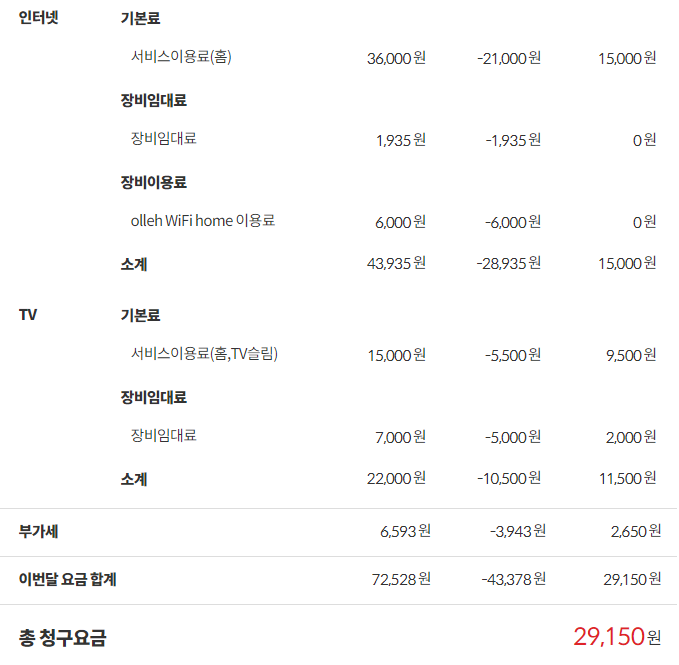Click the 장비이용료 section heading
The width and height of the screenshot is (679, 665).
(154, 182)
